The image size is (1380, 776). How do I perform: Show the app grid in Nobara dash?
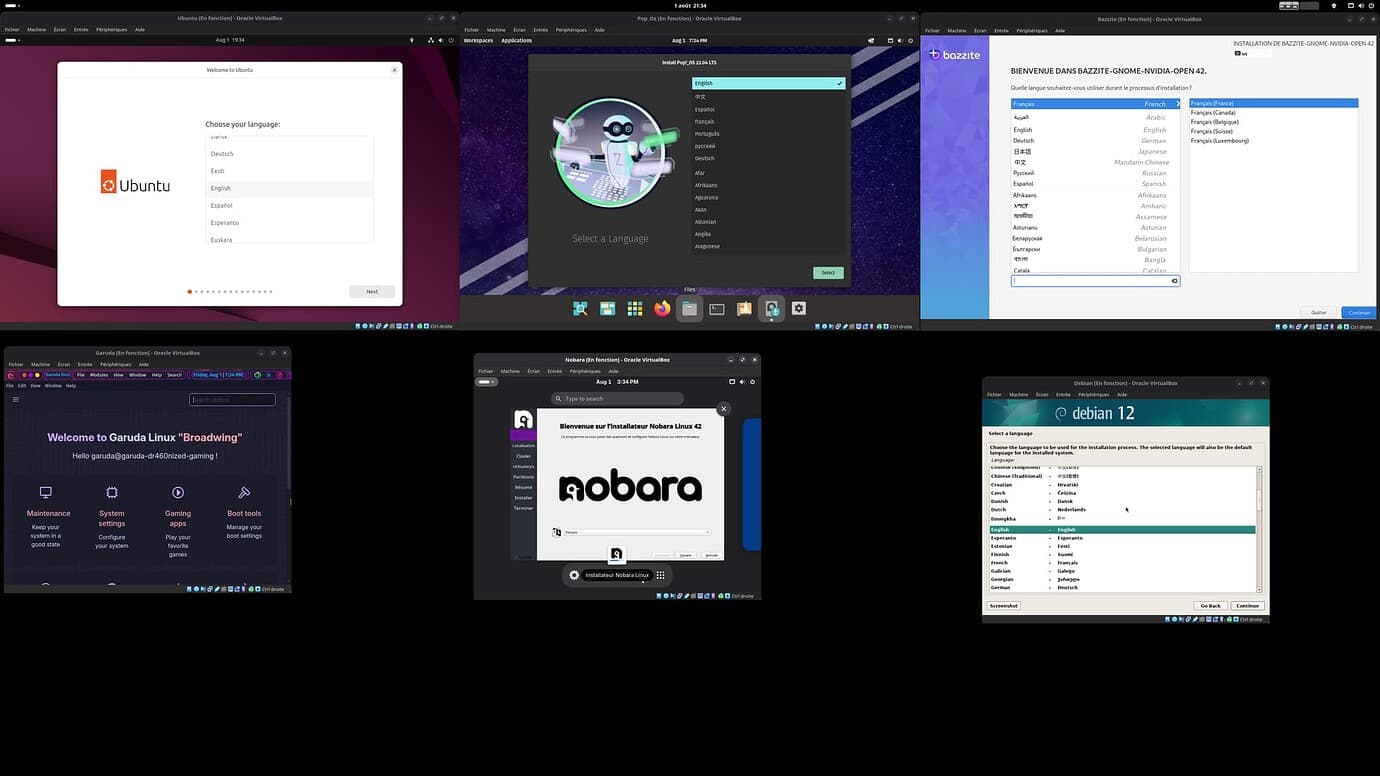(x=661, y=575)
